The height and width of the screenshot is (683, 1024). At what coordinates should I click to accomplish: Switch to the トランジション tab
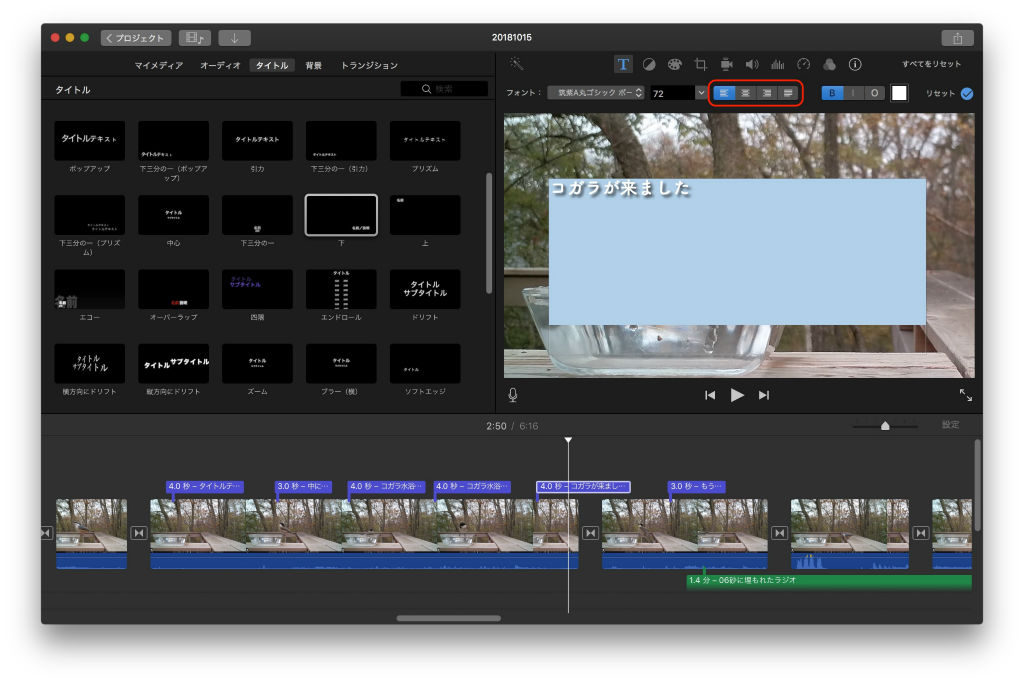tap(369, 65)
